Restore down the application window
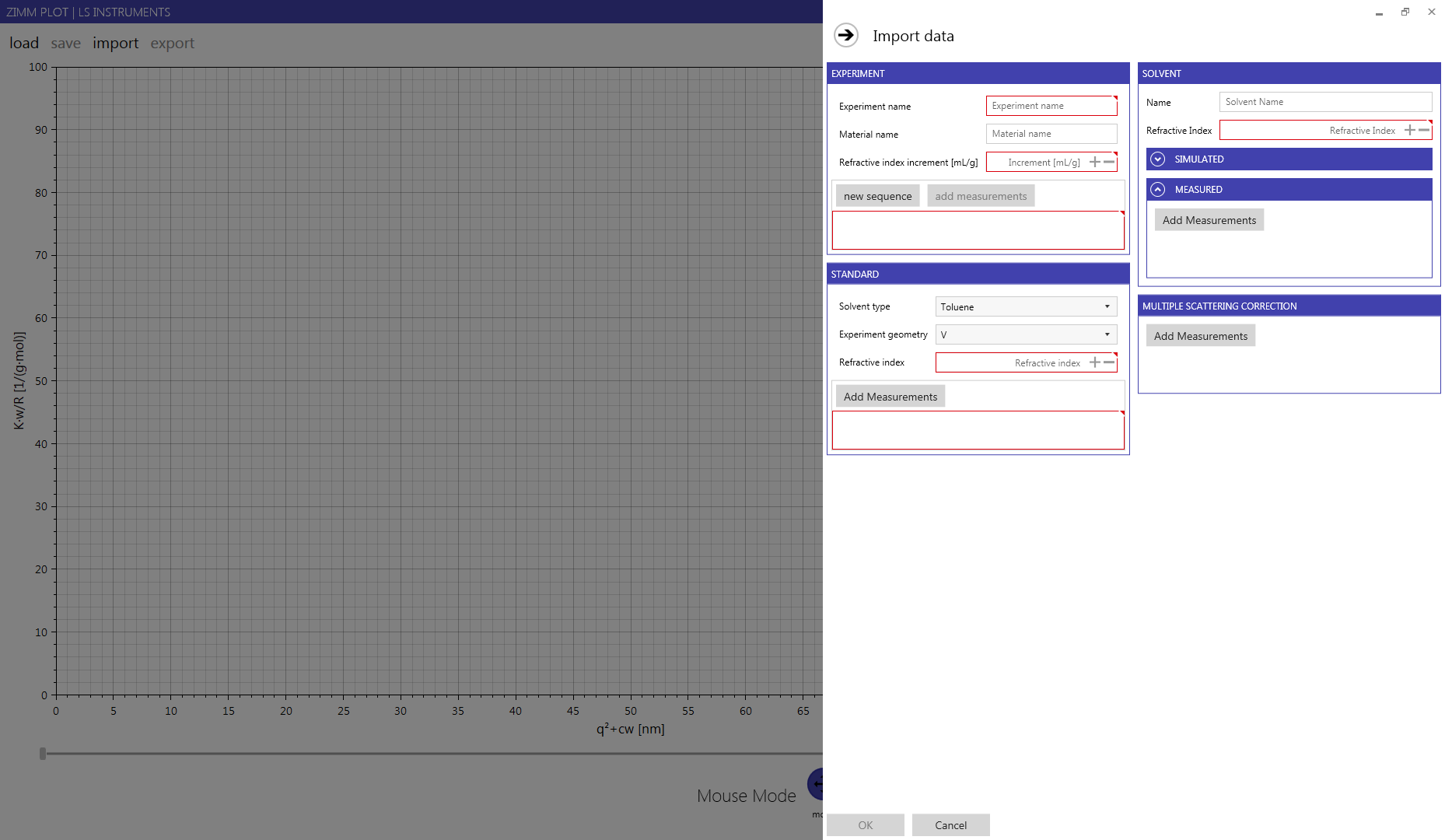 click(x=1405, y=12)
